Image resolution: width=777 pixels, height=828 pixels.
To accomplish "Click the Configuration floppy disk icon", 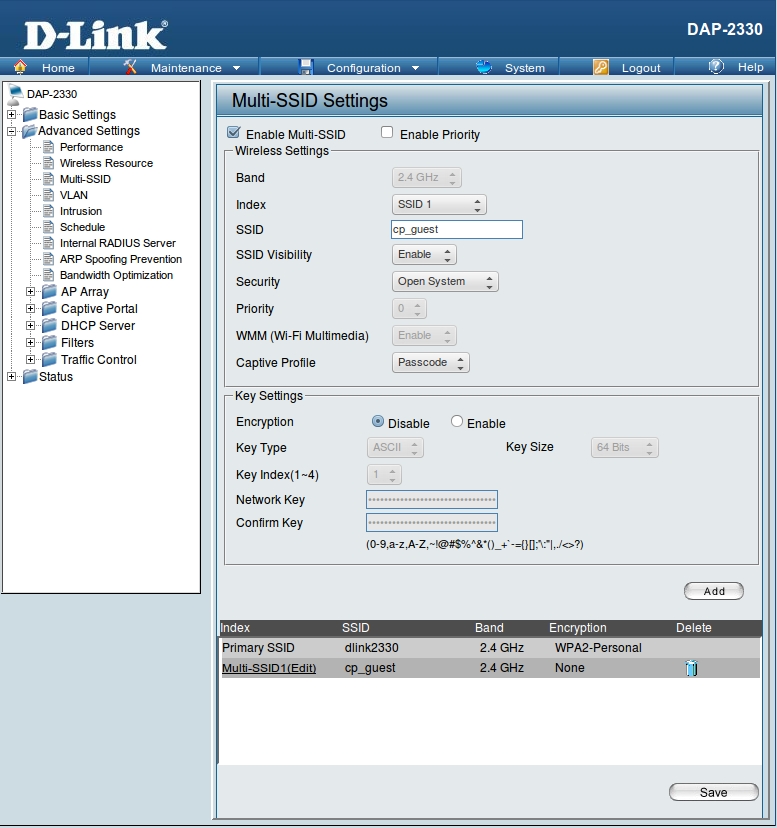I will (x=306, y=67).
